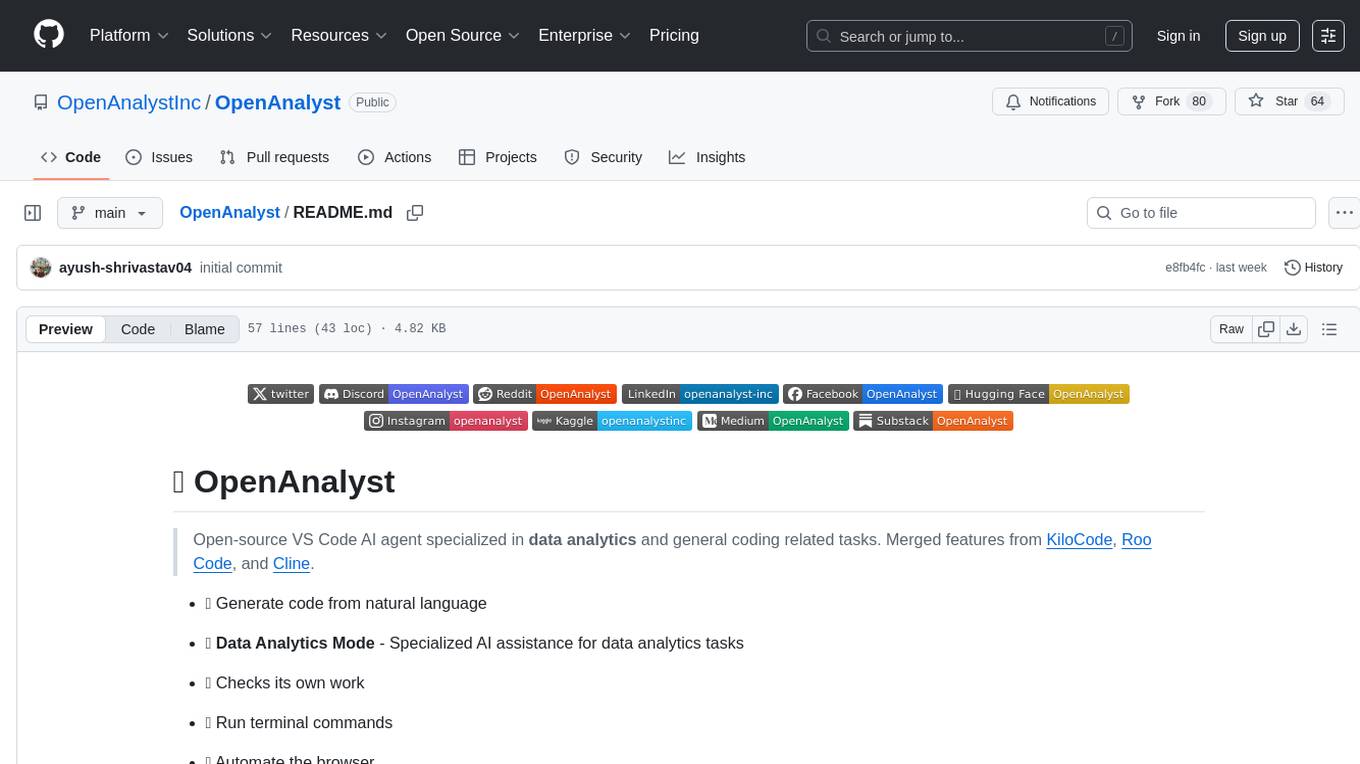Expand the Open Source menu

click(x=463, y=35)
